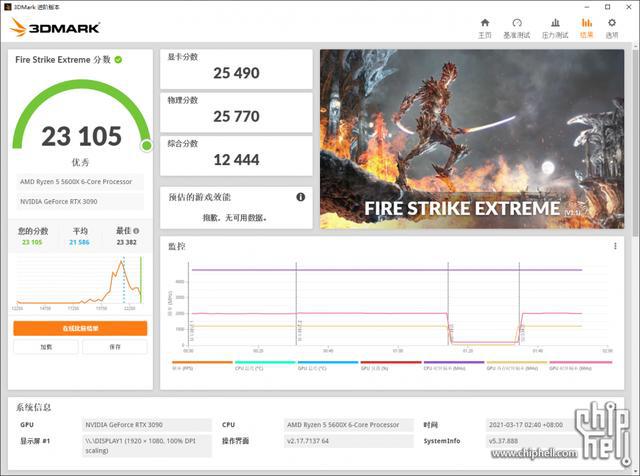Toggle the purple CPU clock frequency legend

point(453,365)
